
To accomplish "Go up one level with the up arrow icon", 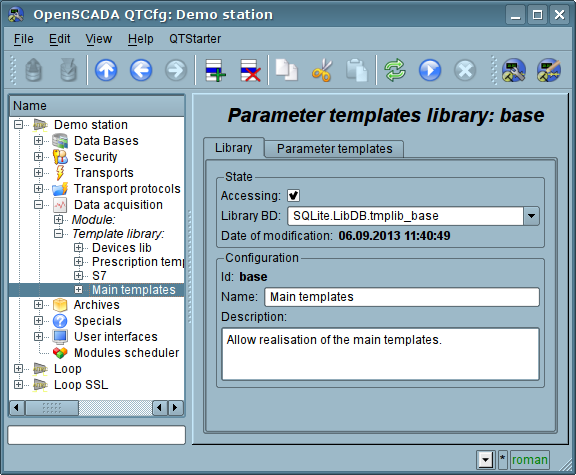I will (x=106, y=70).
